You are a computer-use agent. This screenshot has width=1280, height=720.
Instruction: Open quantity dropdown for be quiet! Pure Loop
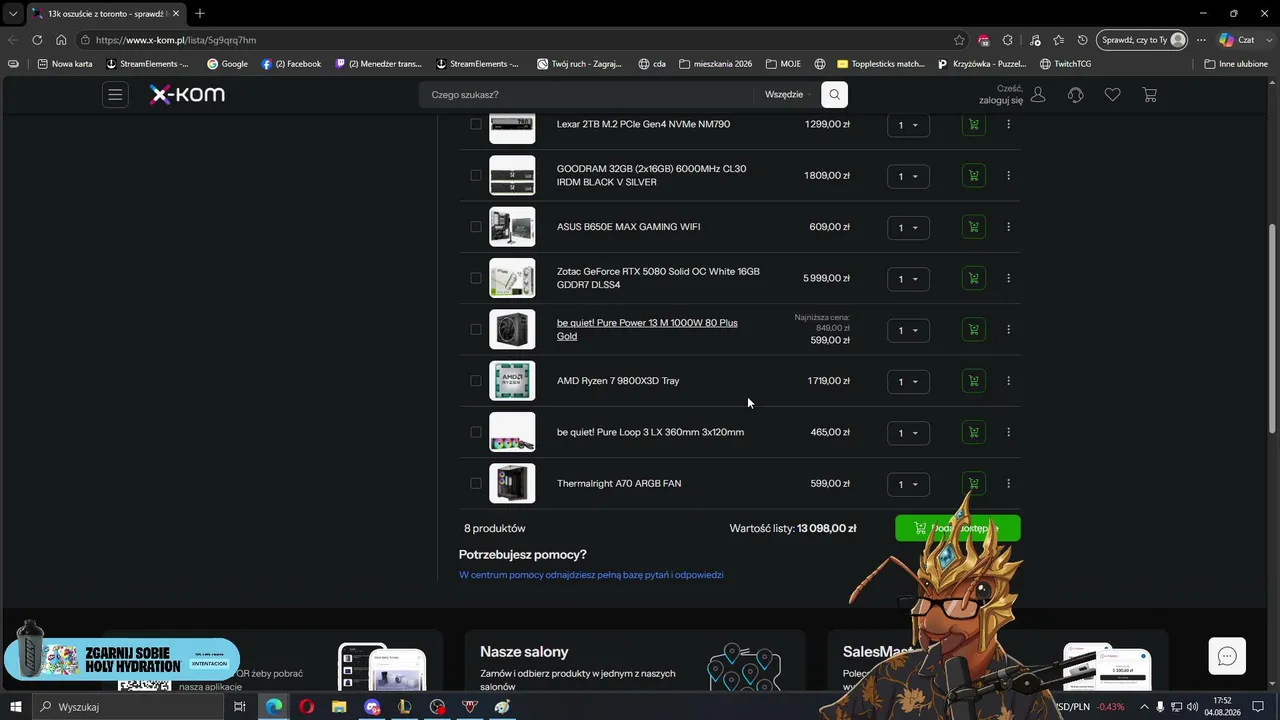[908, 433]
